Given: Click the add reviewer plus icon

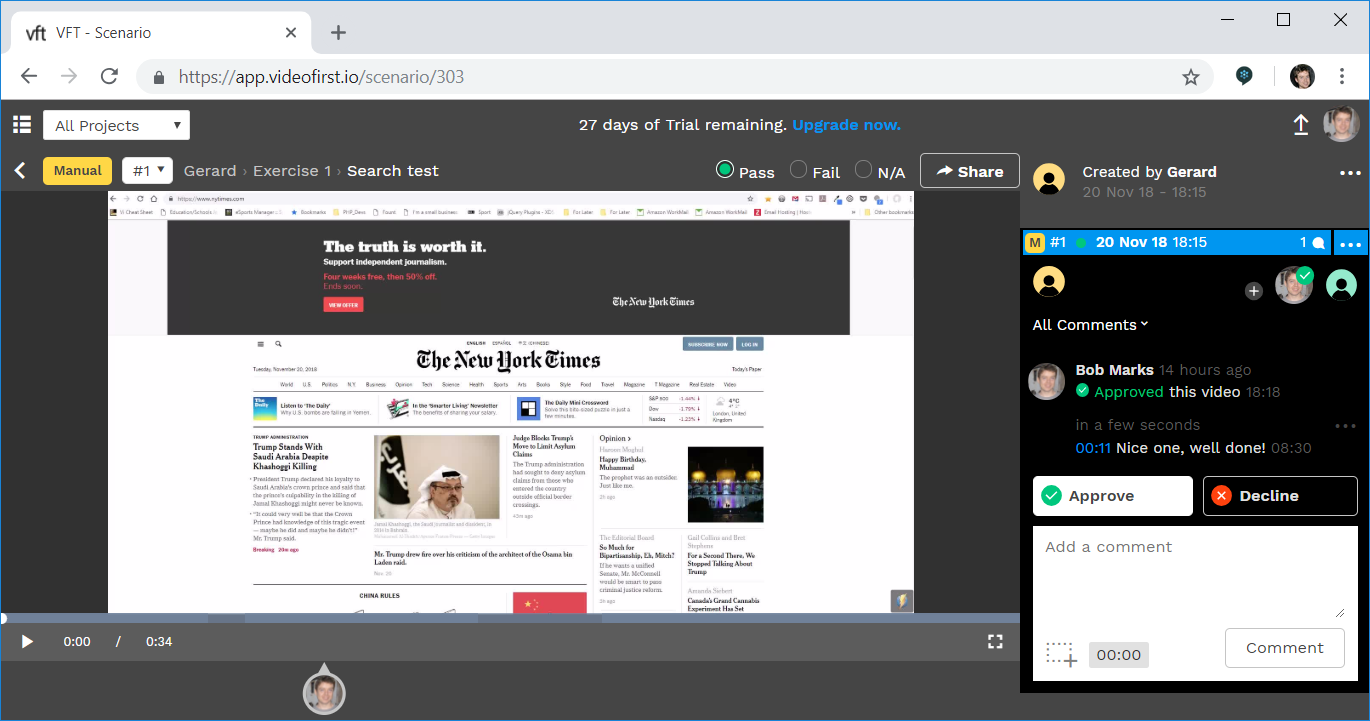Looking at the screenshot, I should coord(1254,291).
